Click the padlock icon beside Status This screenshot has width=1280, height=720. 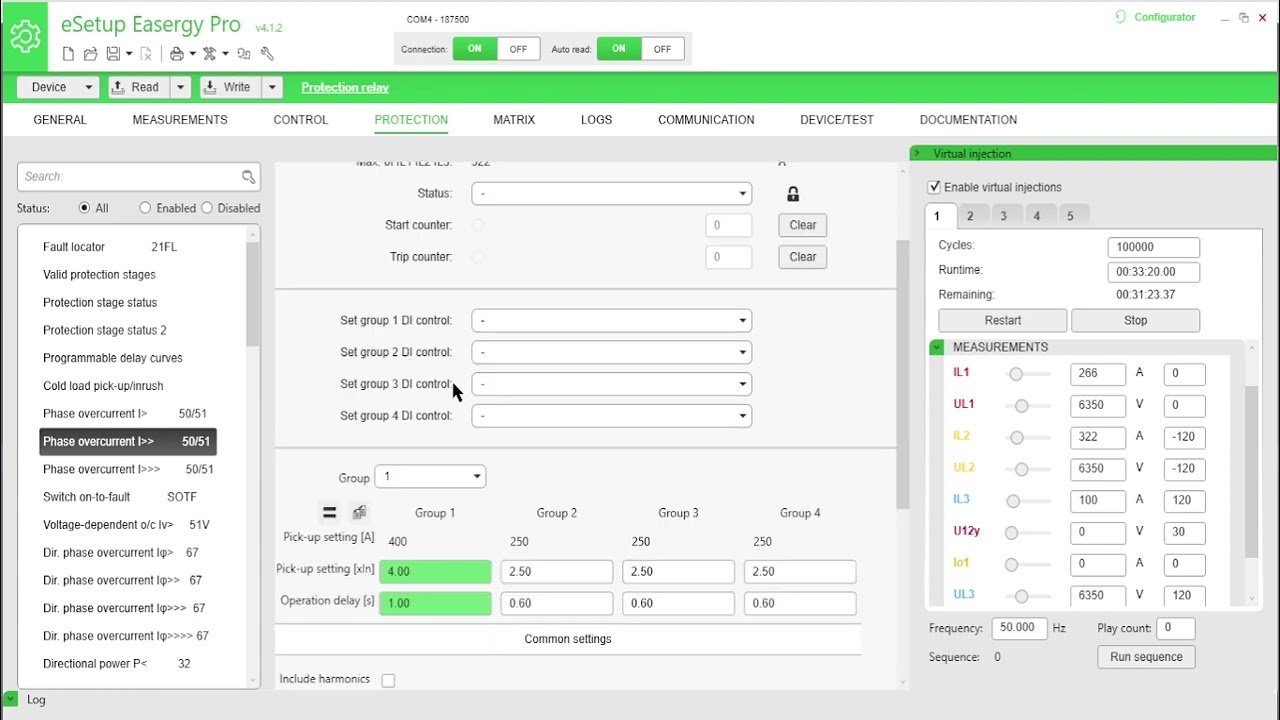click(793, 194)
